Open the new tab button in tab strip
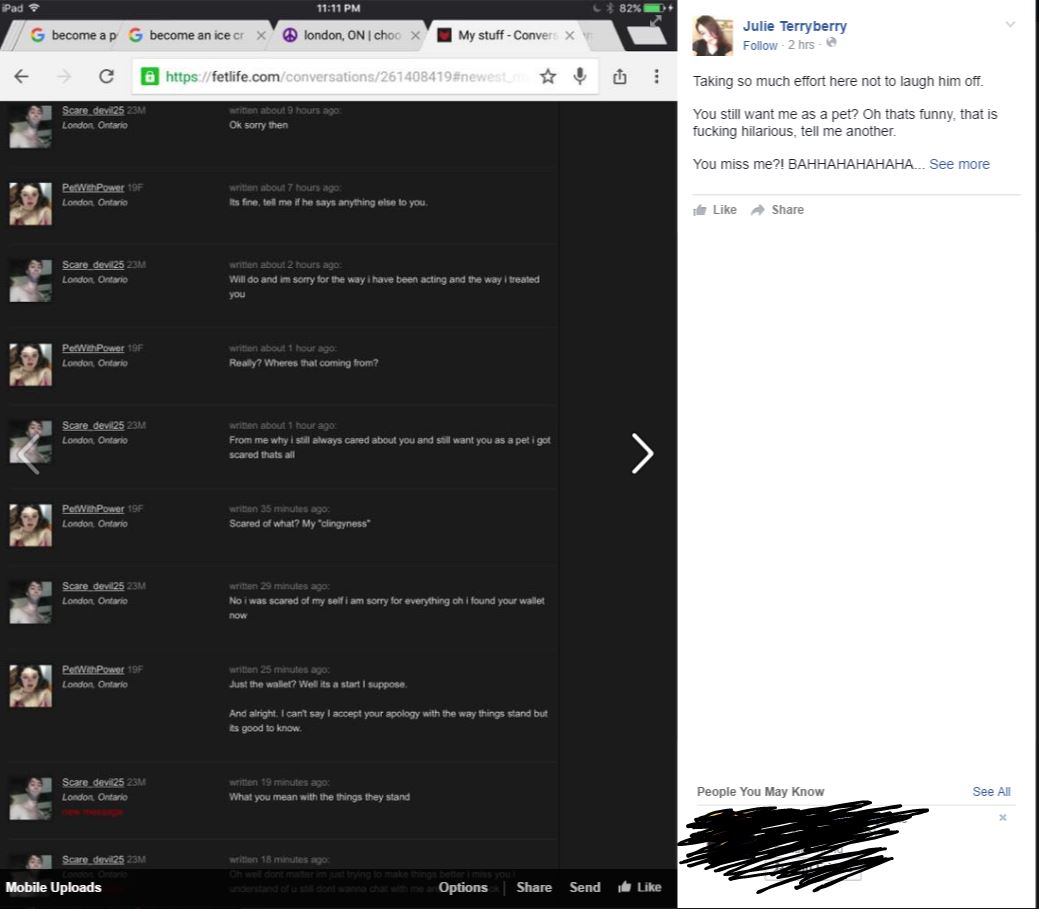Screen dimensions: 1039x909 (645, 36)
